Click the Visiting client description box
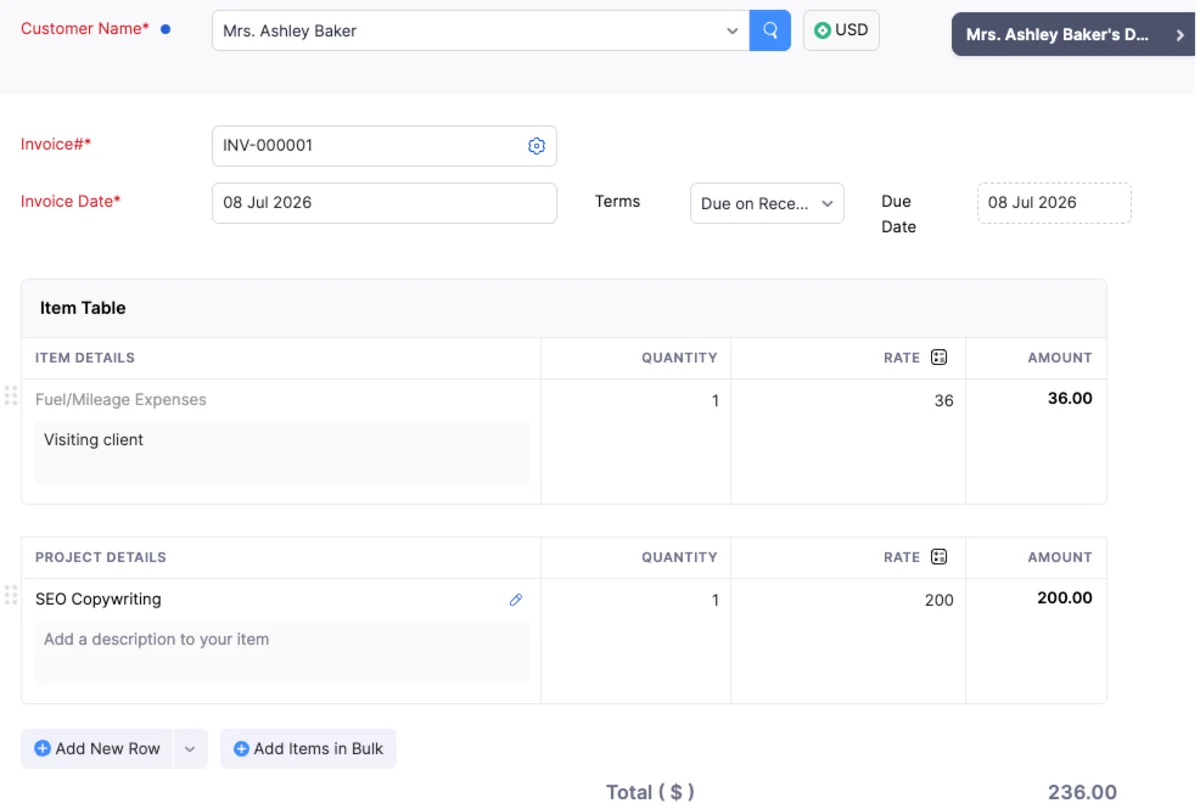This screenshot has width=1200, height=809. 282,452
